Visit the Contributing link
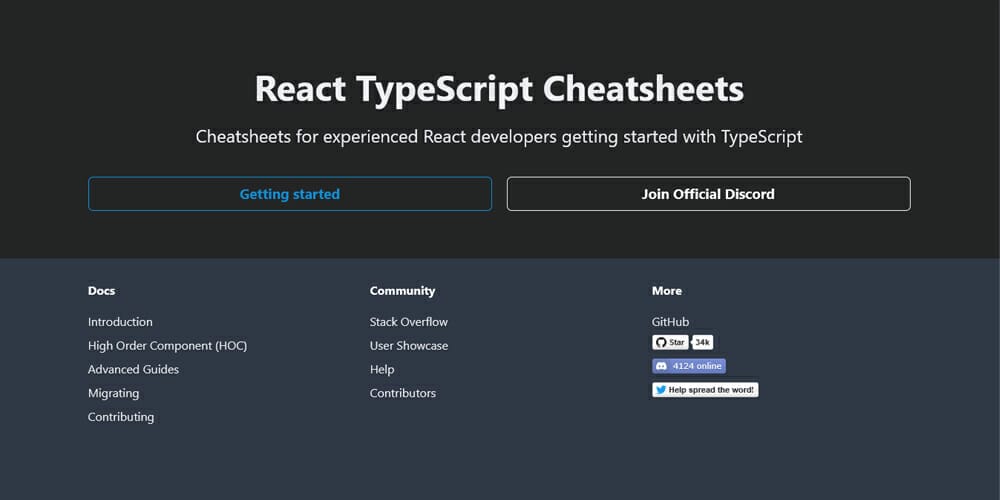This screenshot has height=500, width=1000. pyautogui.click(x=121, y=416)
